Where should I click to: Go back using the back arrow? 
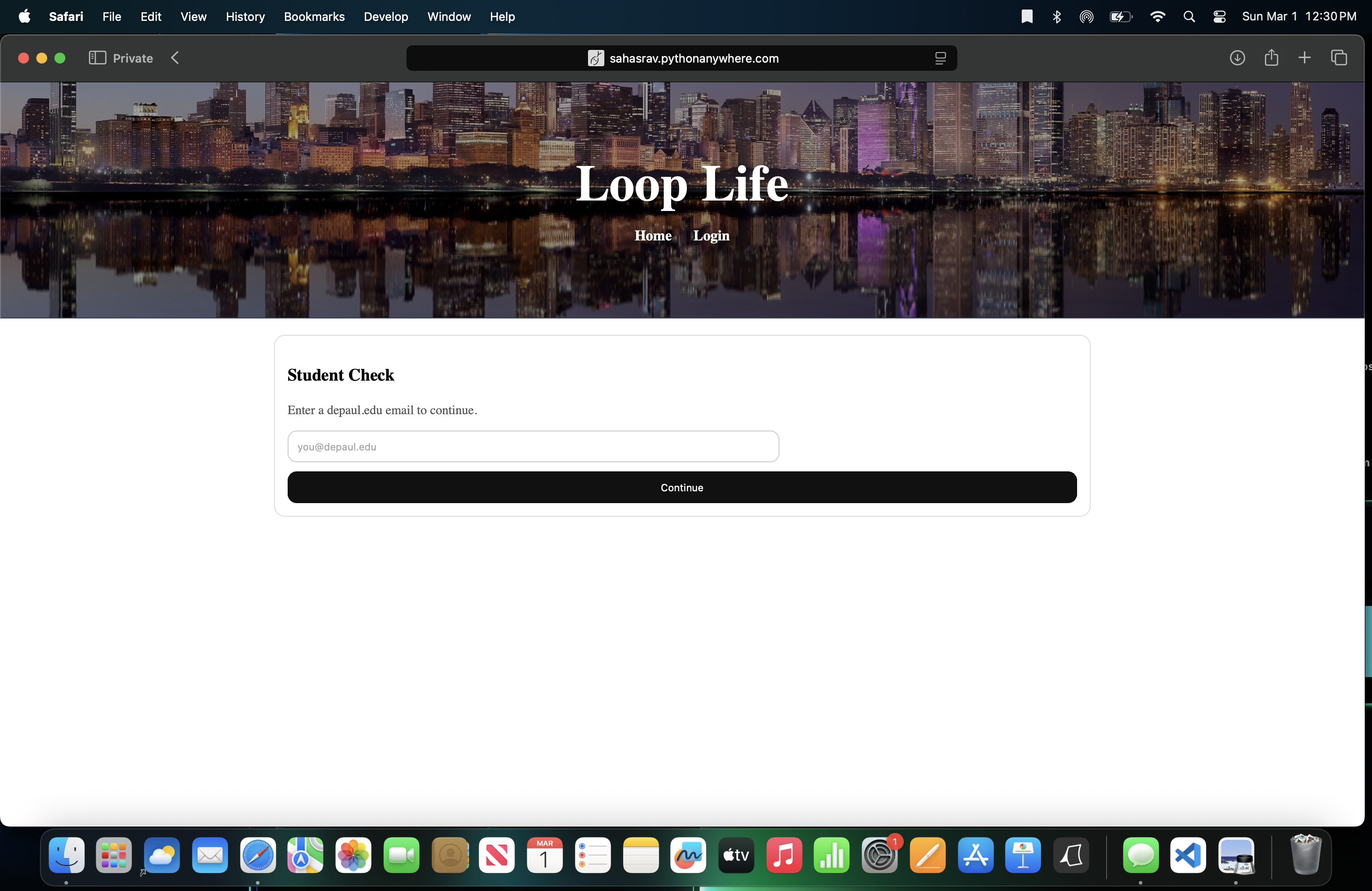pos(175,58)
